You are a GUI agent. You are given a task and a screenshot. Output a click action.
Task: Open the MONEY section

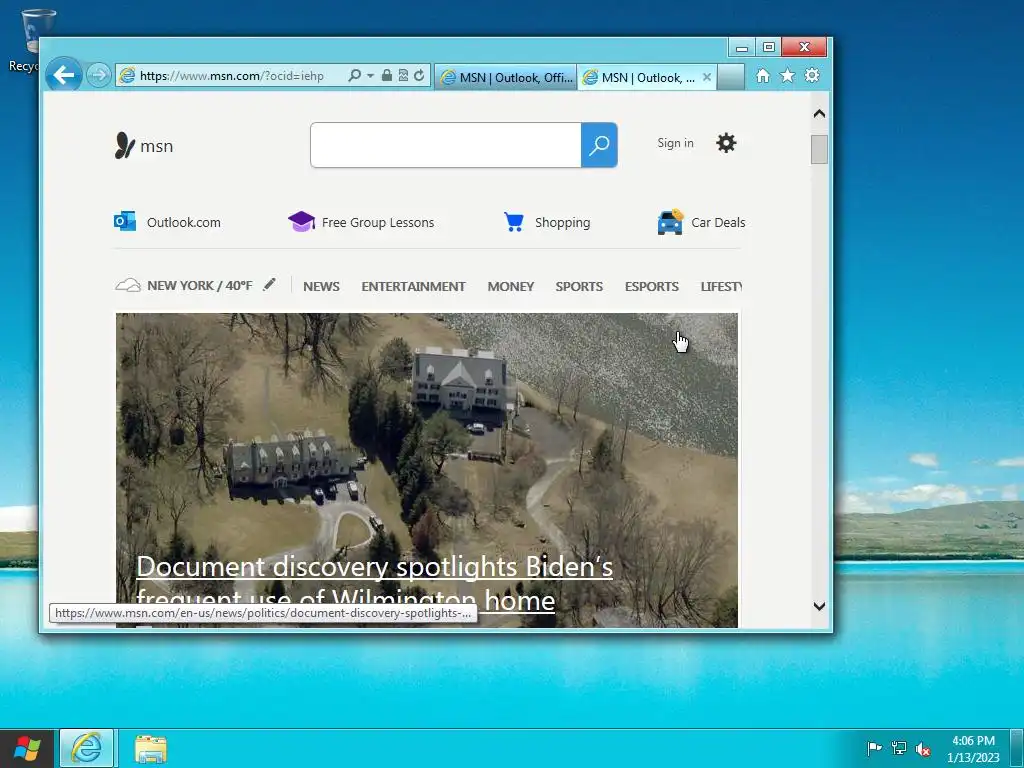coord(511,286)
